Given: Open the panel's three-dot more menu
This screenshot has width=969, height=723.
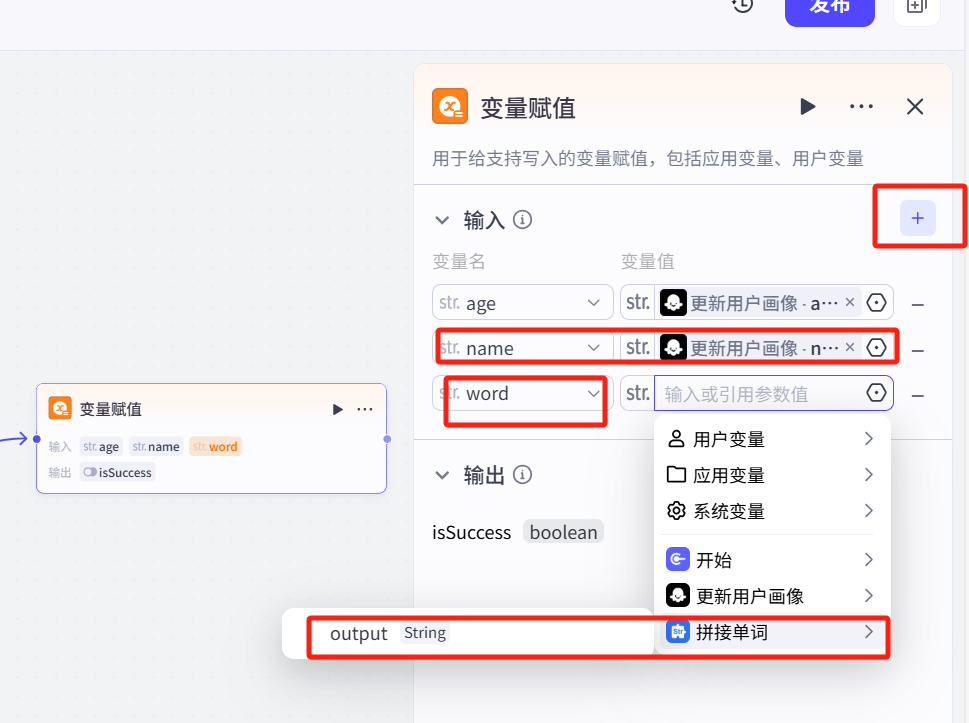Looking at the screenshot, I should [861, 106].
